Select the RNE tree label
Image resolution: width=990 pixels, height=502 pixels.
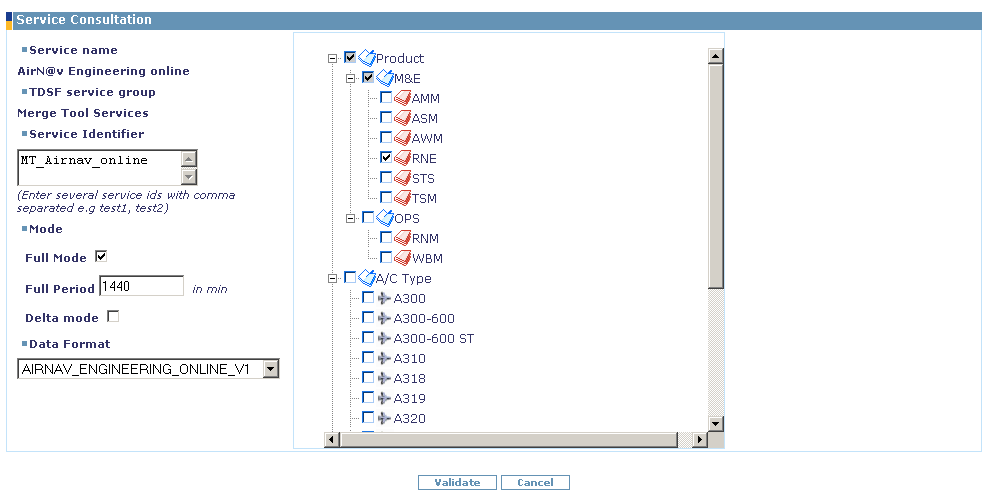coord(424,159)
